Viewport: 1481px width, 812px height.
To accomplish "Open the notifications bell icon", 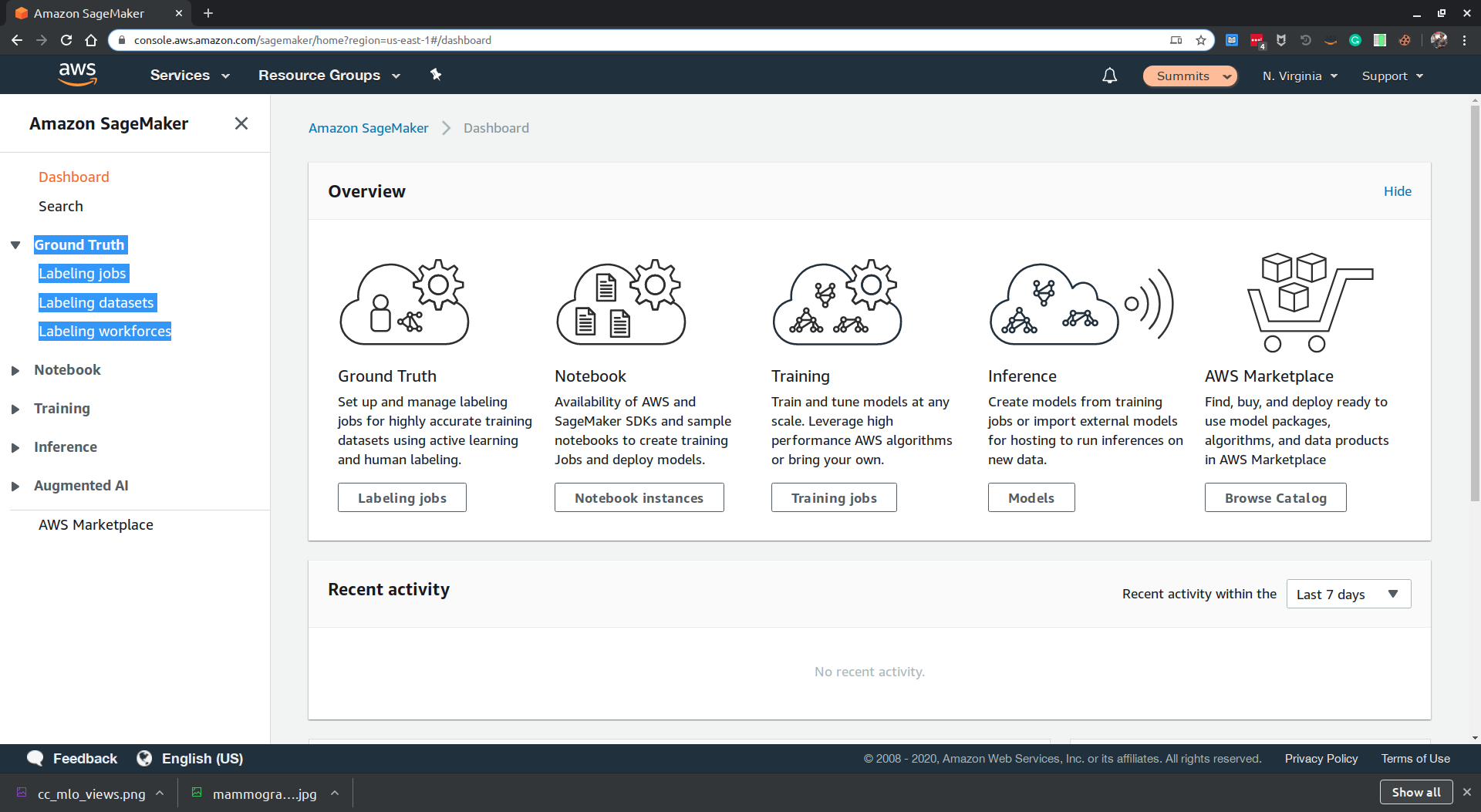I will [x=1109, y=76].
